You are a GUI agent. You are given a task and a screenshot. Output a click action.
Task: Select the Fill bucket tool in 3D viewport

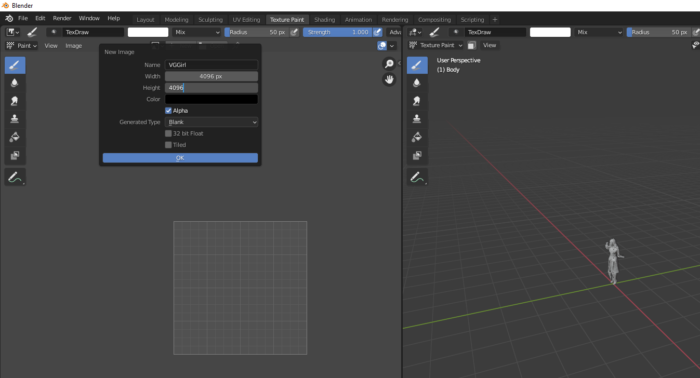coord(417,137)
